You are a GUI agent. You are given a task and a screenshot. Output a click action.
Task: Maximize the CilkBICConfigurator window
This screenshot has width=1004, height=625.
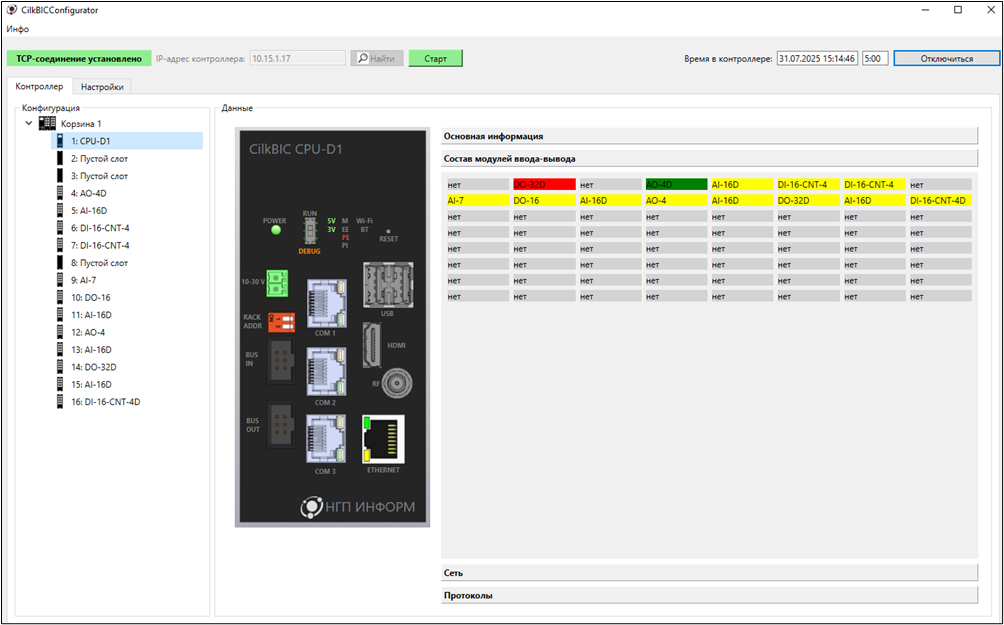tap(958, 10)
